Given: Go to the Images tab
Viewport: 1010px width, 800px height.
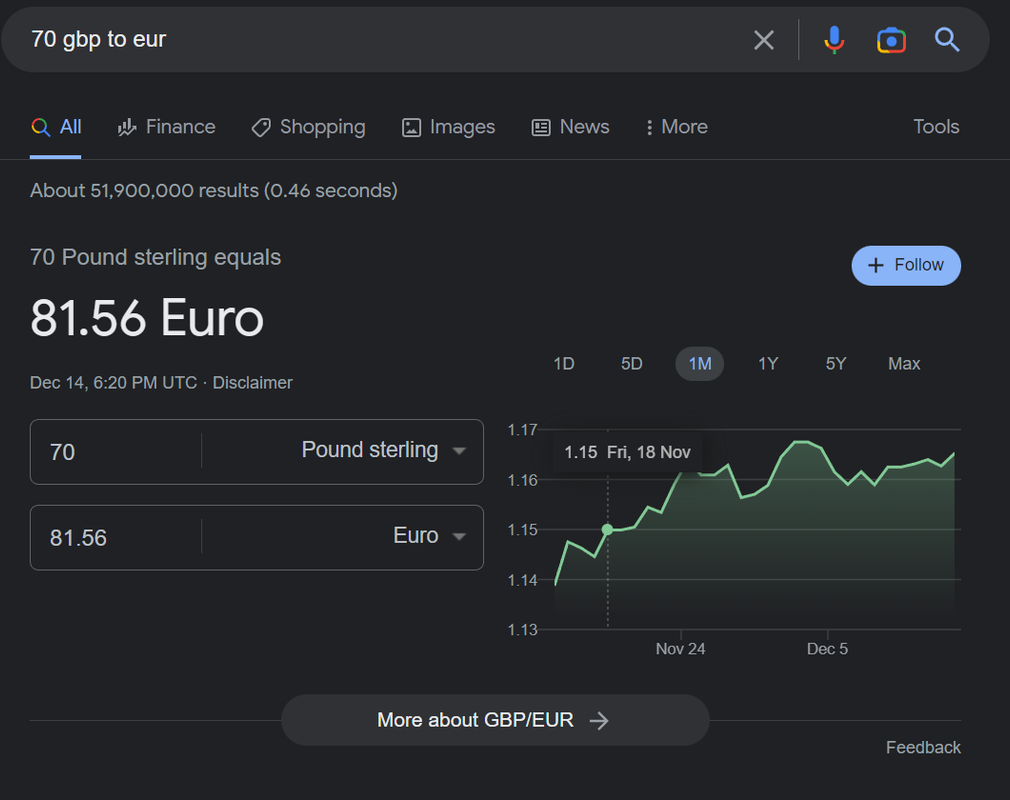Looking at the screenshot, I should coord(448,127).
